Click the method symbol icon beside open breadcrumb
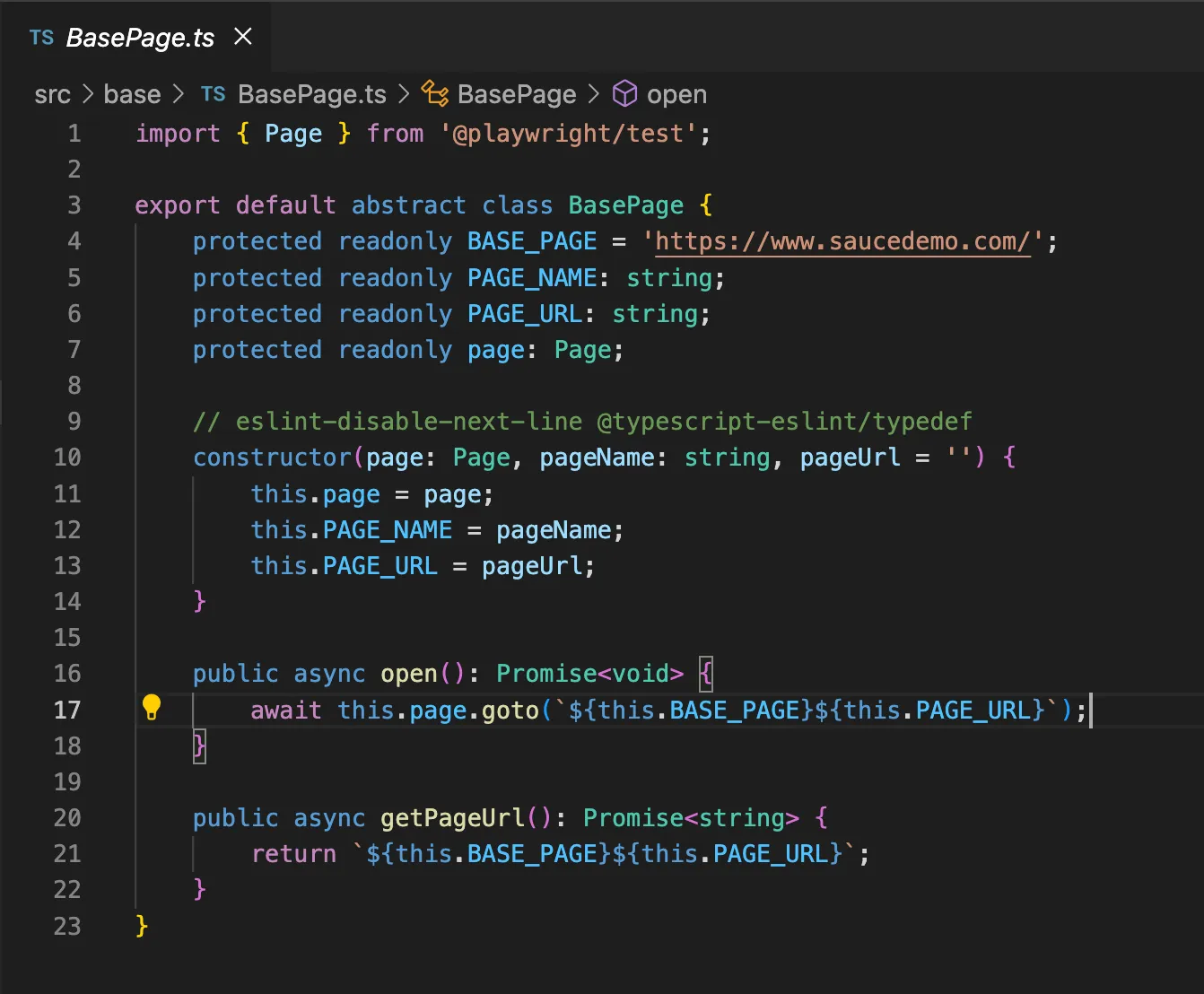The width and height of the screenshot is (1204, 994). (x=624, y=93)
